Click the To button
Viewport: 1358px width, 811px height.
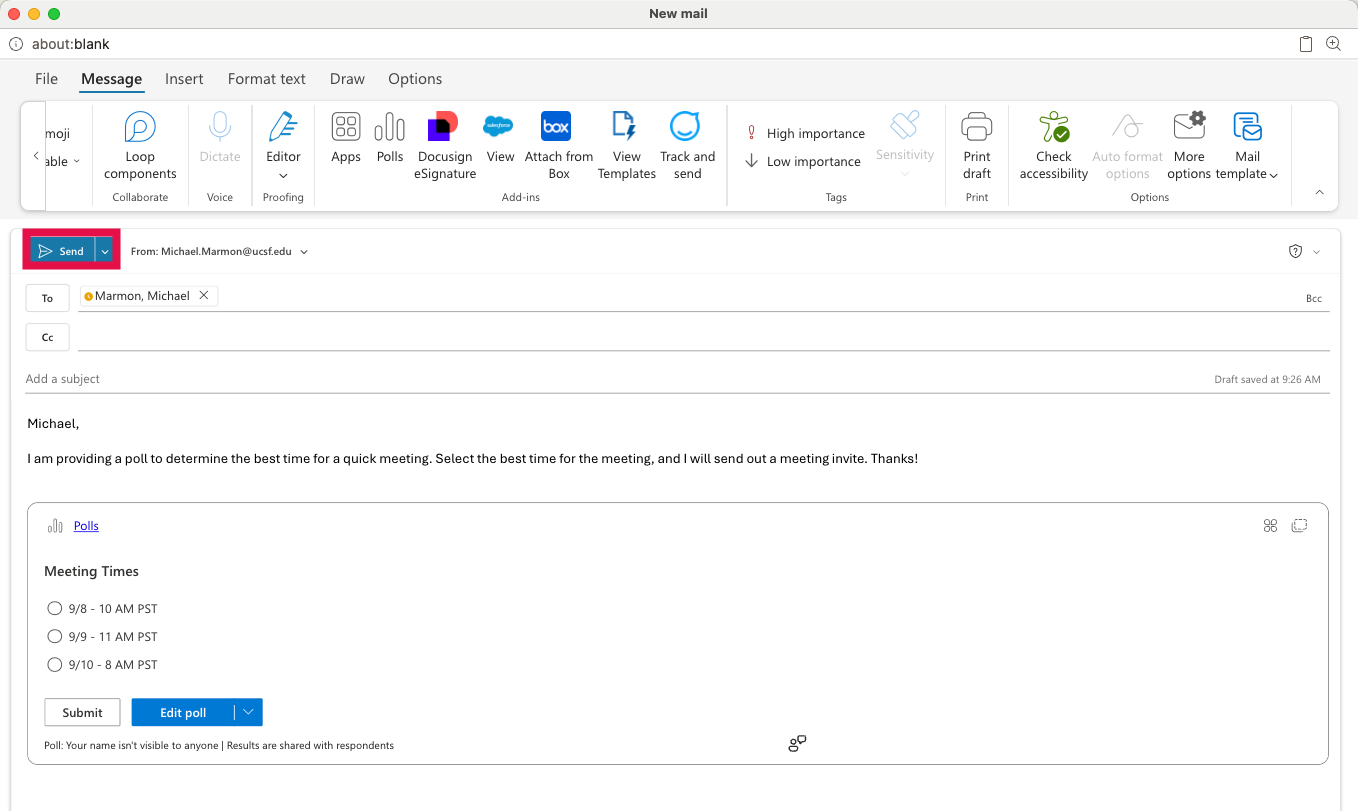pos(47,298)
